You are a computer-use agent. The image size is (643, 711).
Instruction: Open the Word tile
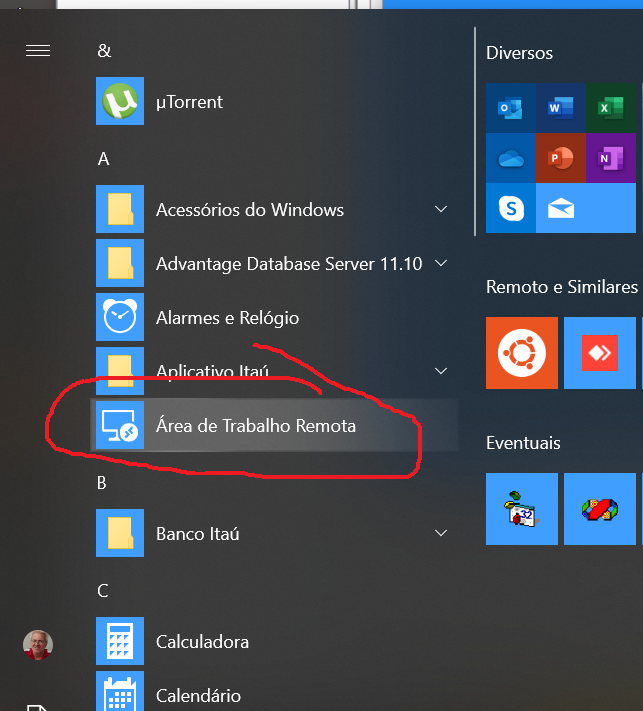coord(560,108)
